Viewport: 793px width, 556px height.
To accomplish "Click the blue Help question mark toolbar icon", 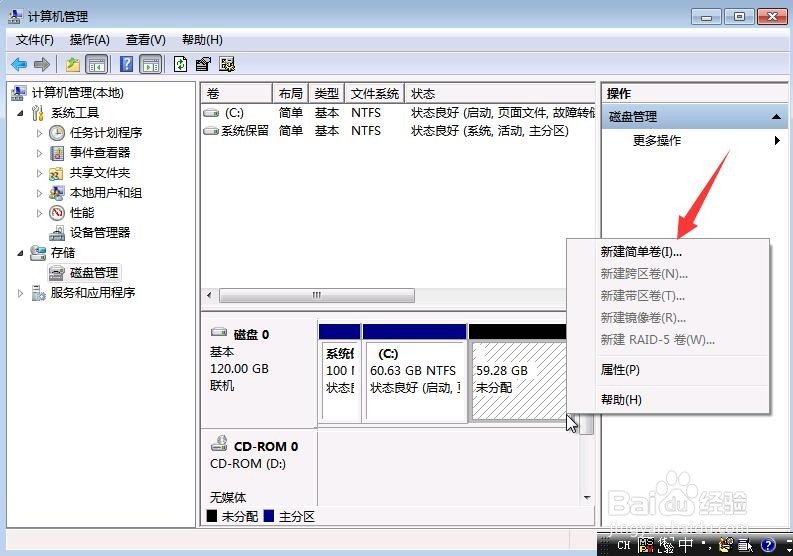I will (126, 64).
